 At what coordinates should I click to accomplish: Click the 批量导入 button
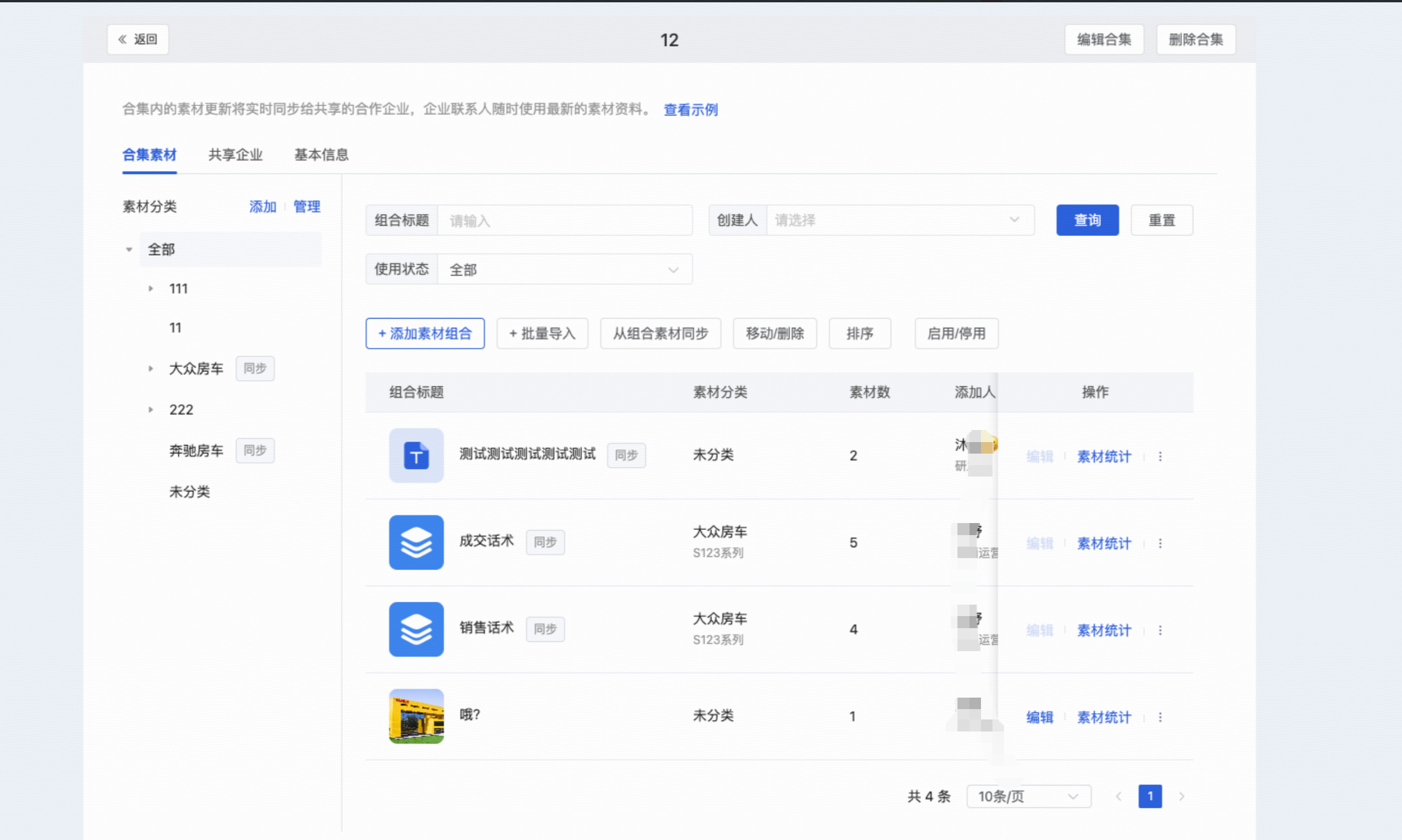tap(542, 334)
